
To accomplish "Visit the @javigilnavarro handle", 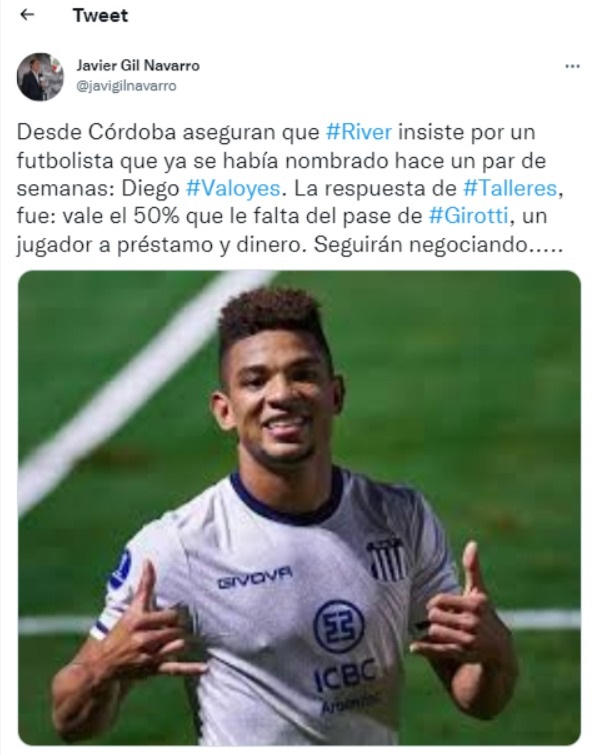I will [126, 86].
